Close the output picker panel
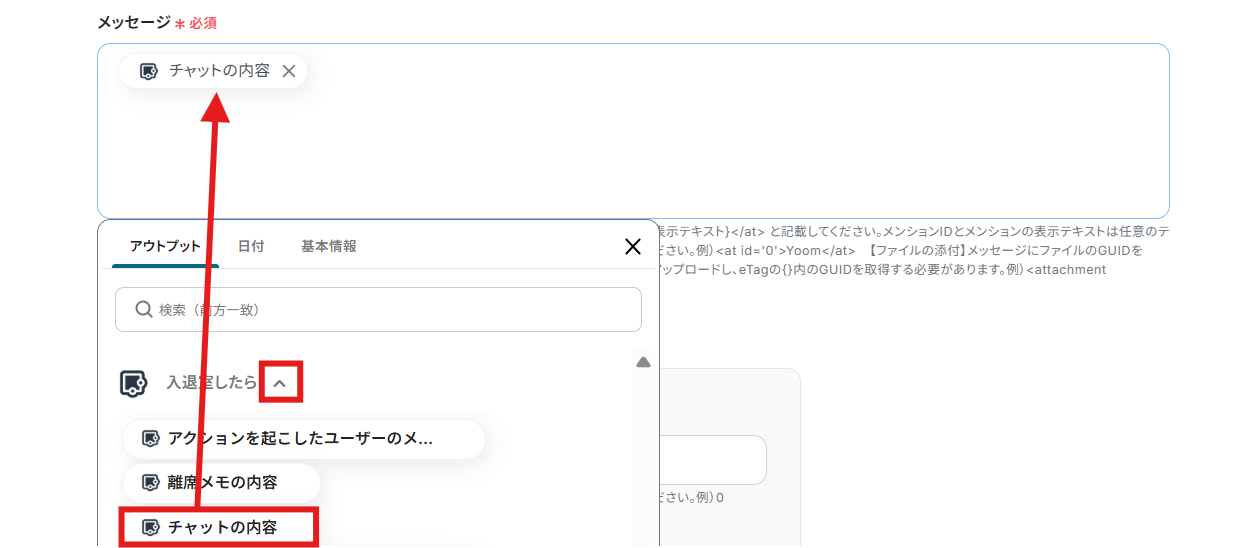 tap(633, 247)
